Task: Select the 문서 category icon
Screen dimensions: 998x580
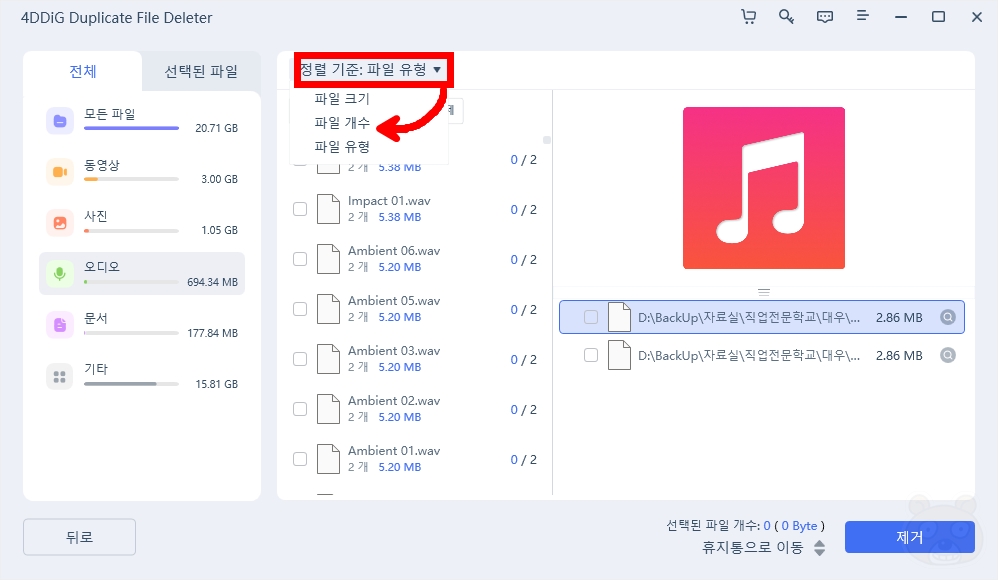Action: (60, 325)
